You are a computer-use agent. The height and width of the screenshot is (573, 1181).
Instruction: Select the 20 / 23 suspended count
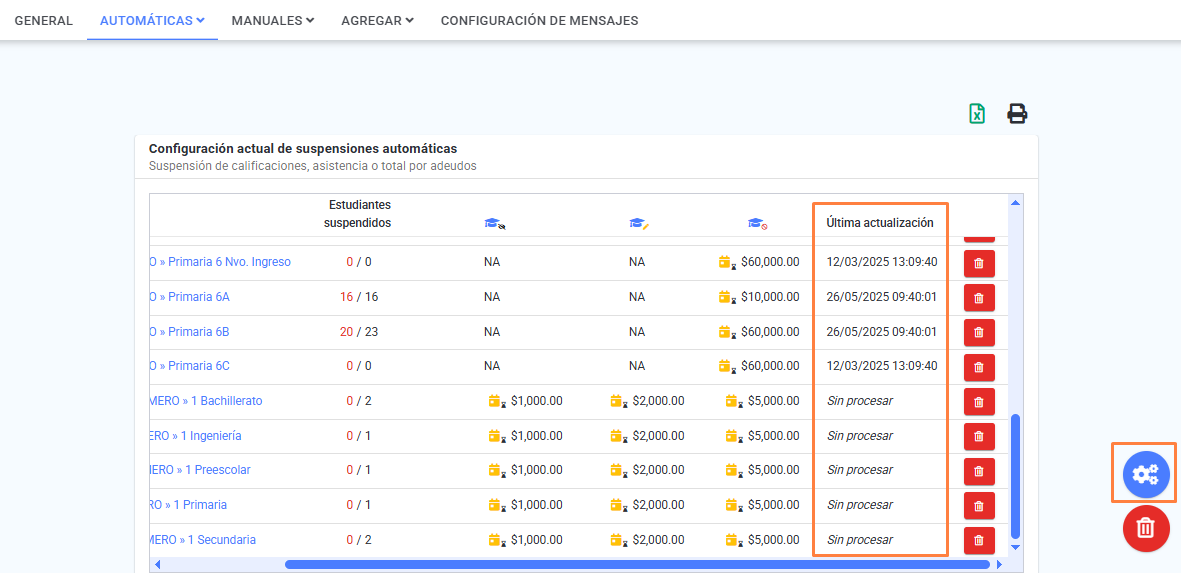pos(359,331)
